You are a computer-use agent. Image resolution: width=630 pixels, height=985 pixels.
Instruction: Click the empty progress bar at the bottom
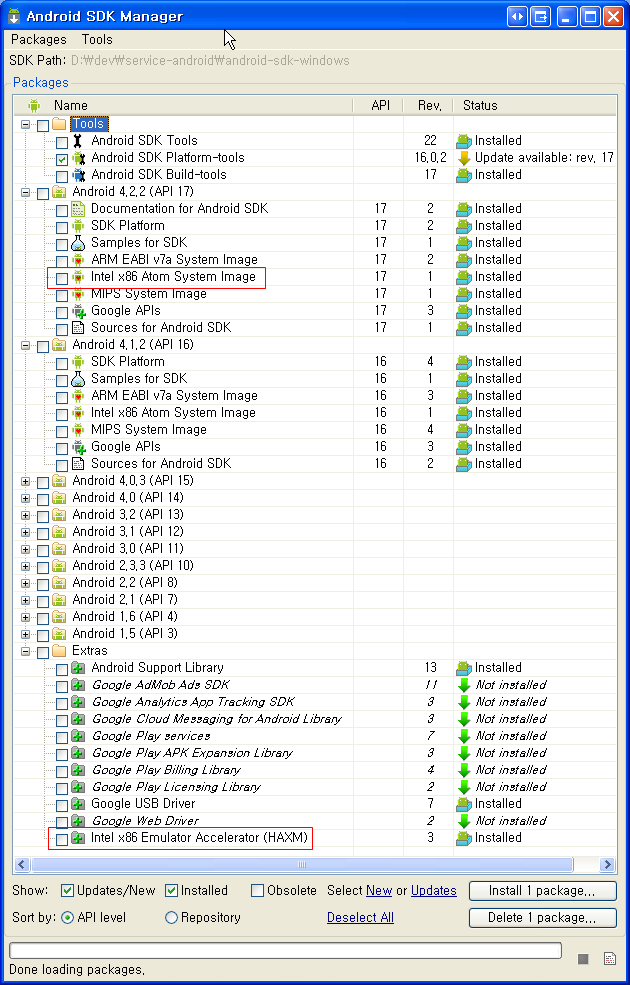pyautogui.click(x=285, y=950)
